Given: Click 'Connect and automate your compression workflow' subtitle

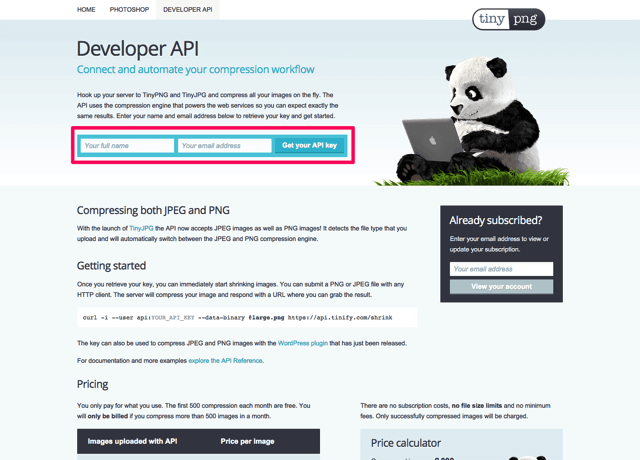Looking at the screenshot, I should (196, 70).
